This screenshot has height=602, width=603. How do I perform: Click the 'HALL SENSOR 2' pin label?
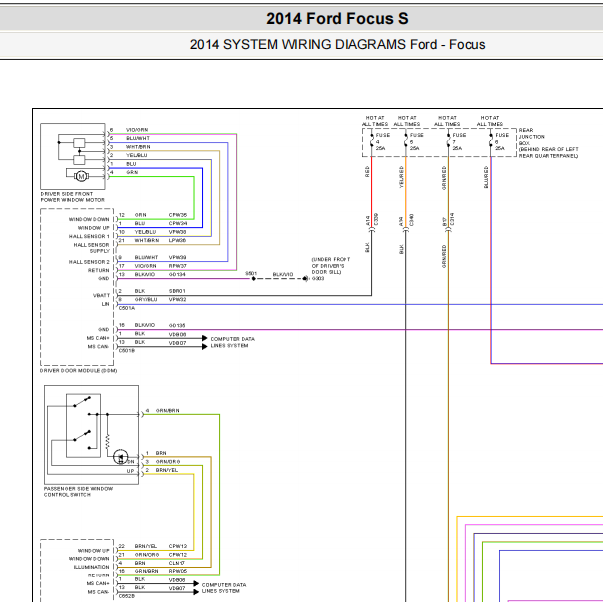coord(89,262)
